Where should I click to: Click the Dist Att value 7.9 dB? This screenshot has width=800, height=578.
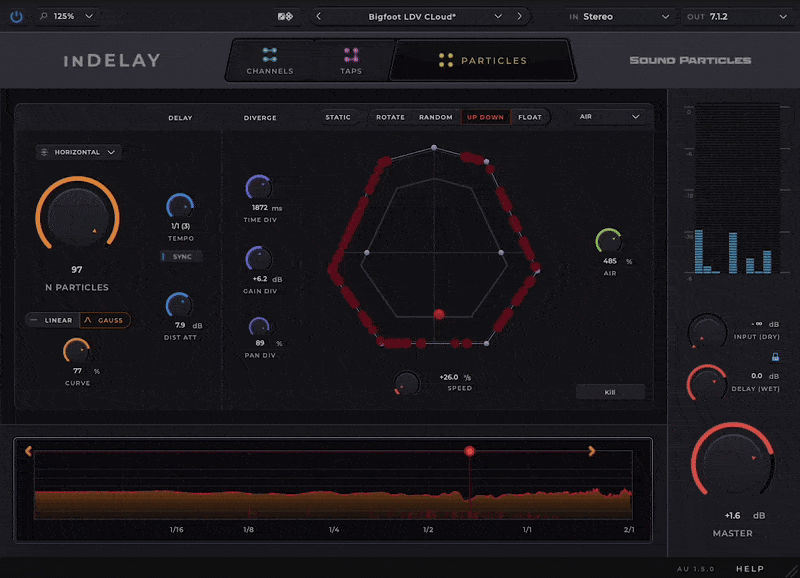[x=188, y=325]
